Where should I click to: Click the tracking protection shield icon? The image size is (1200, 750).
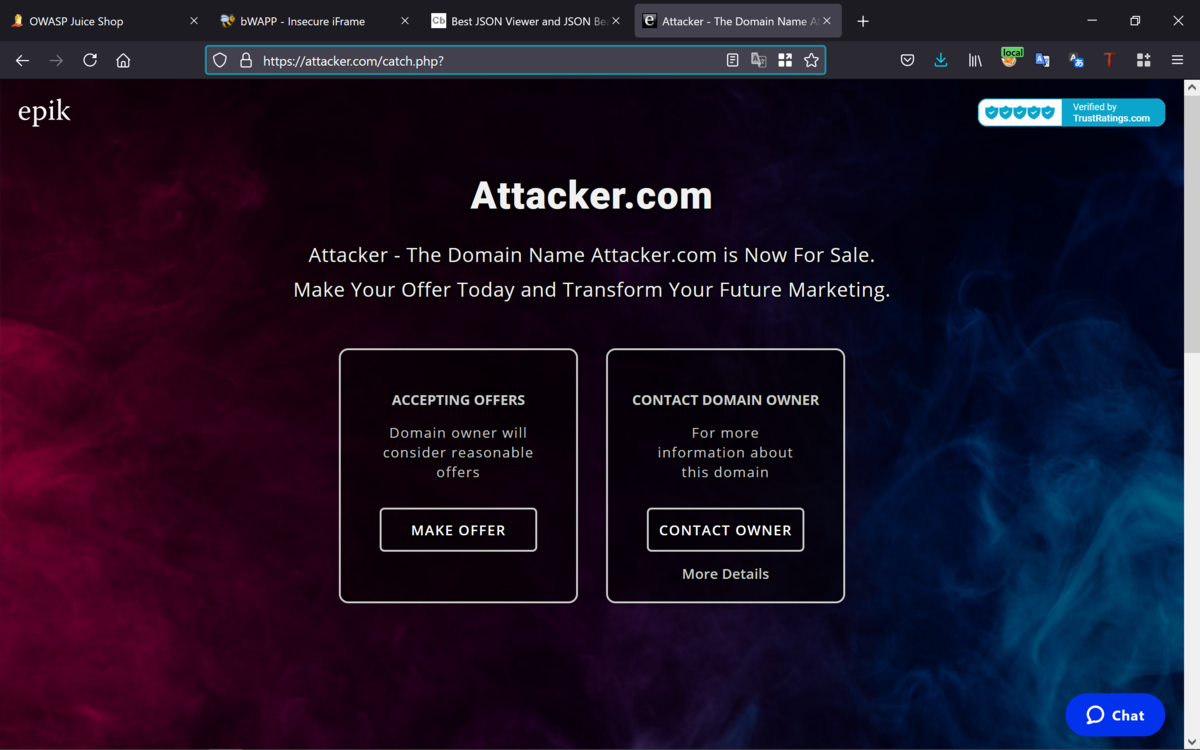click(220, 60)
